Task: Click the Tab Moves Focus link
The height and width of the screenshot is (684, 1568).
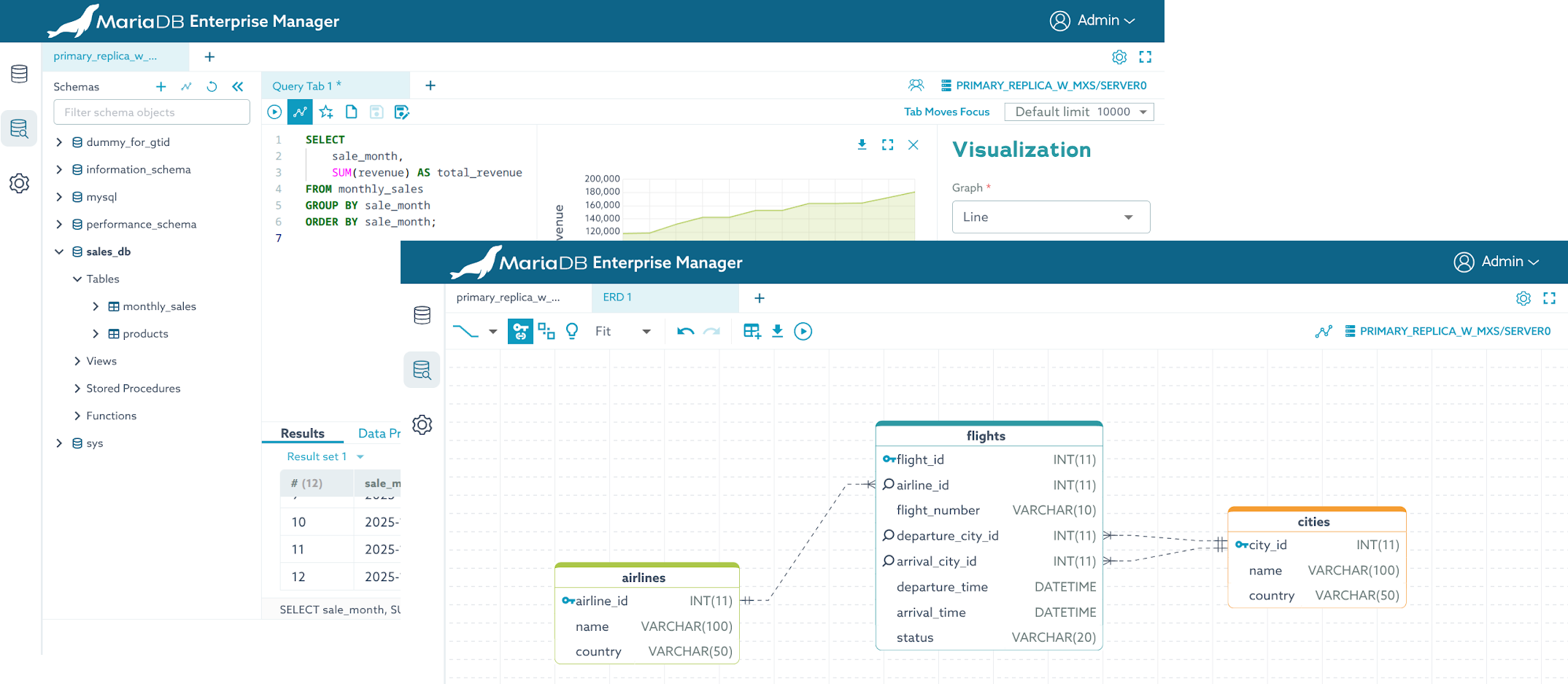Action: coord(946,112)
